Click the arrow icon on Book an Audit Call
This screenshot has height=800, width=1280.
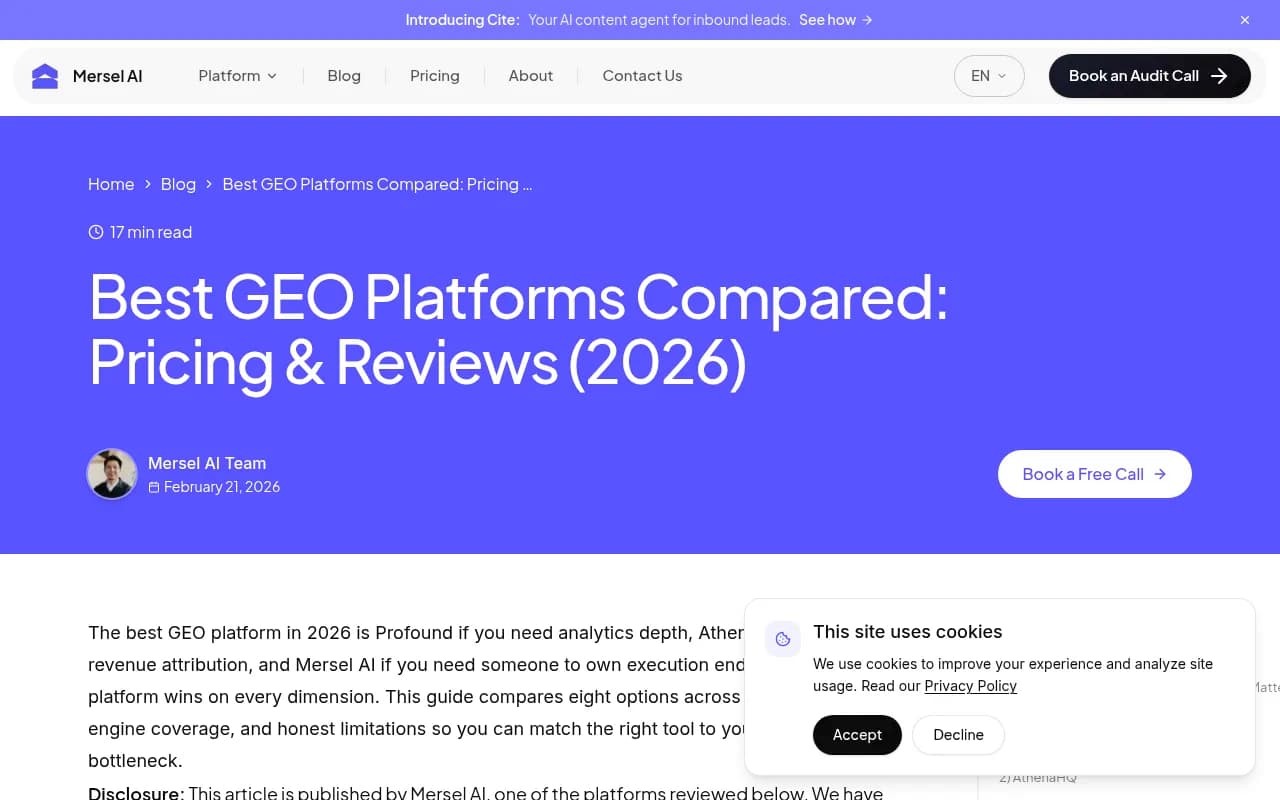click(1219, 75)
